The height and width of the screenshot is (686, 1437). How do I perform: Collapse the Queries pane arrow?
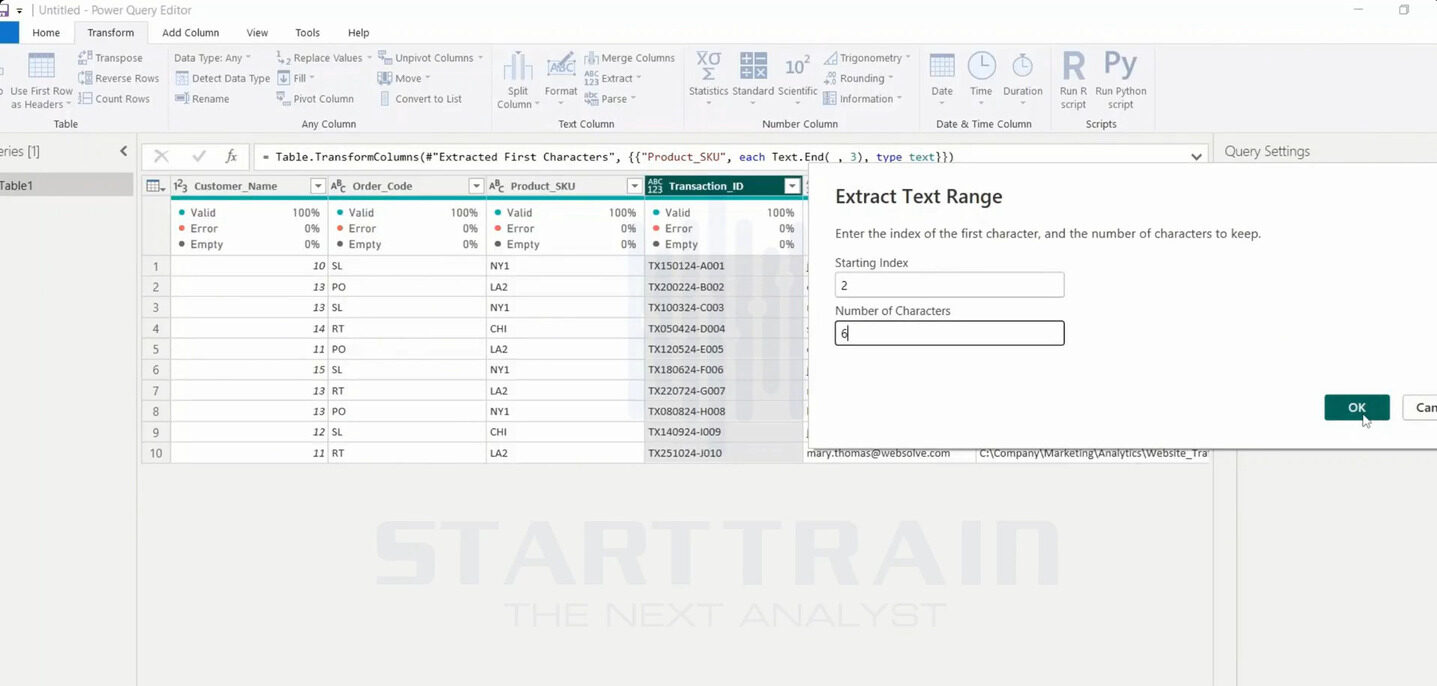click(x=123, y=151)
